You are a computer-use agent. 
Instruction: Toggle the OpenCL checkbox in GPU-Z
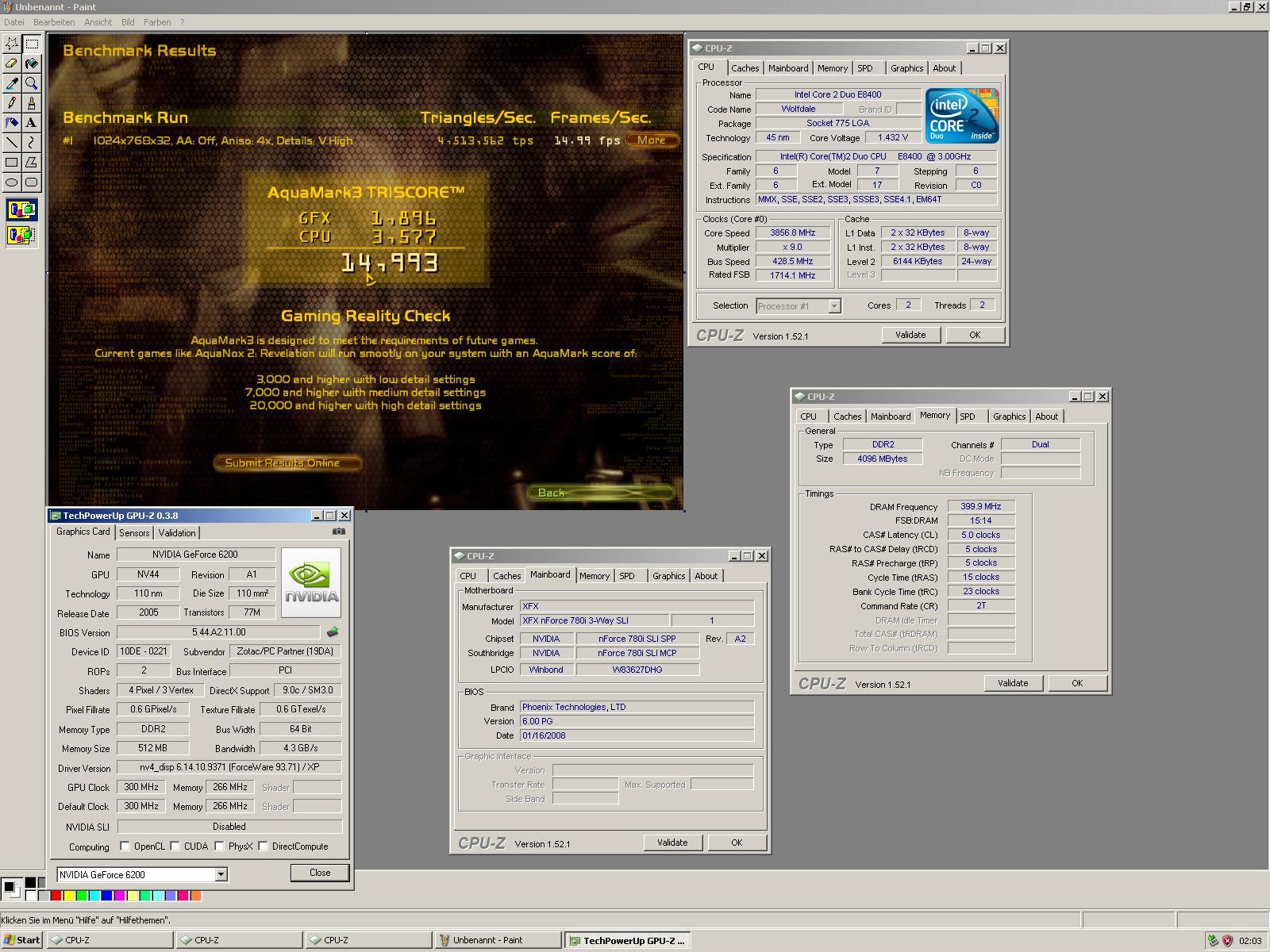click(125, 846)
